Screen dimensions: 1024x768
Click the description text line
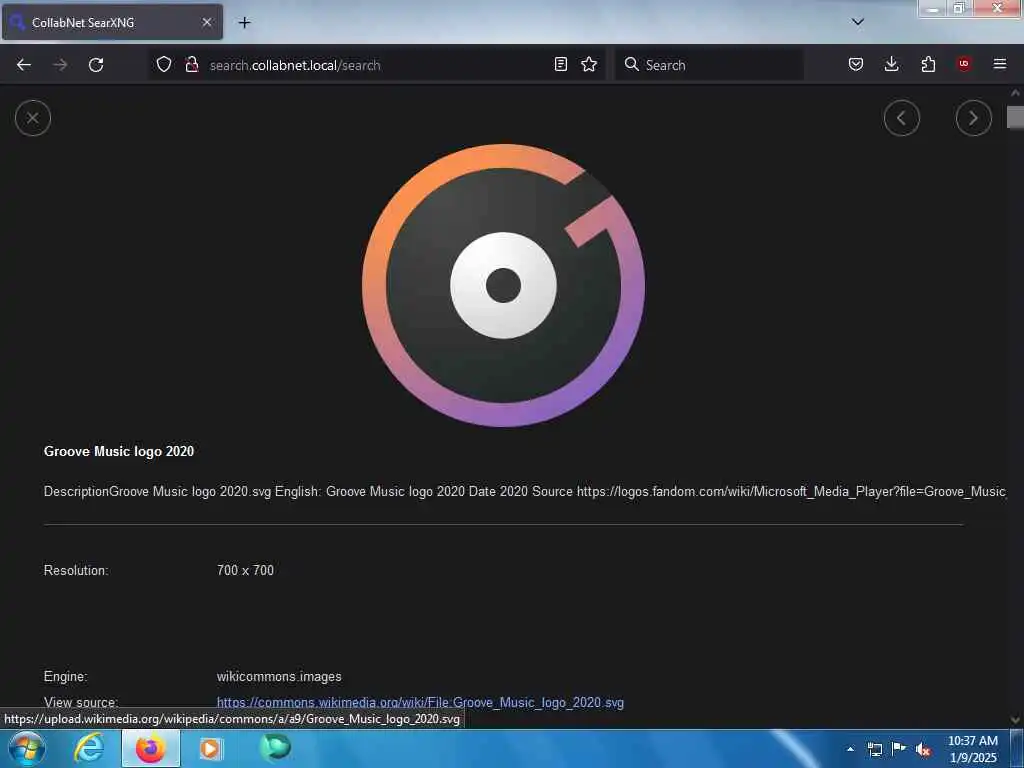point(524,491)
